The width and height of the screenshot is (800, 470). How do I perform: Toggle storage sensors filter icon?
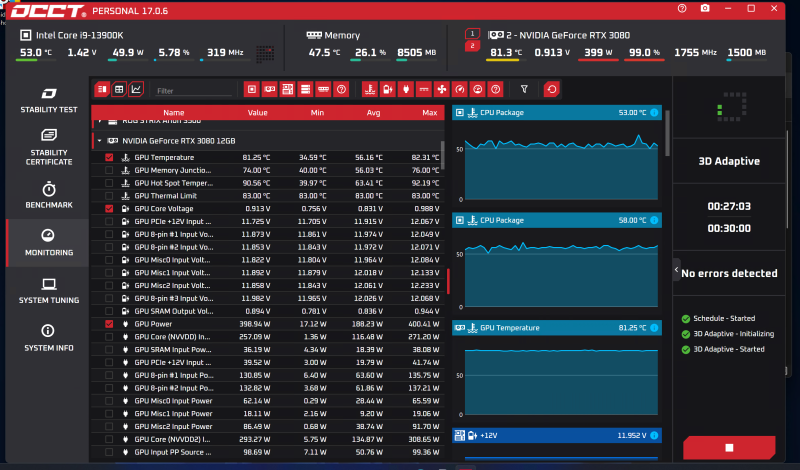[305, 90]
